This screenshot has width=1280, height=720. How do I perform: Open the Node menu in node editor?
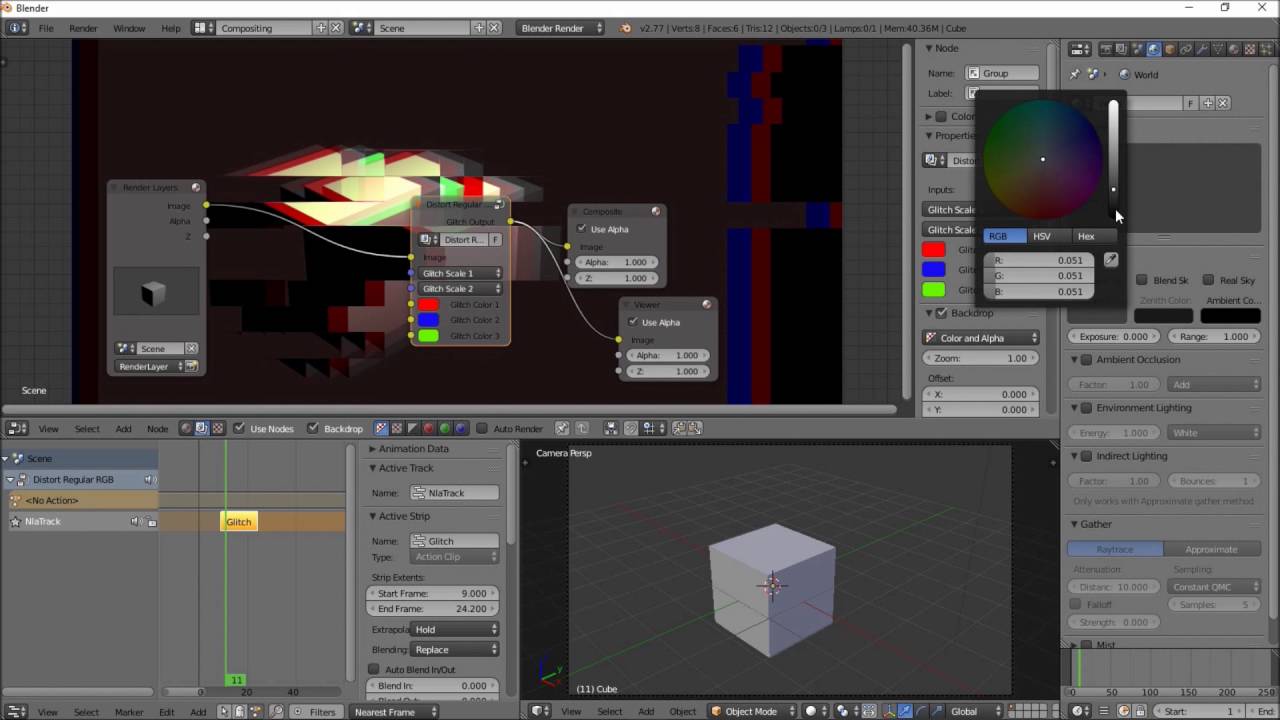pos(158,428)
